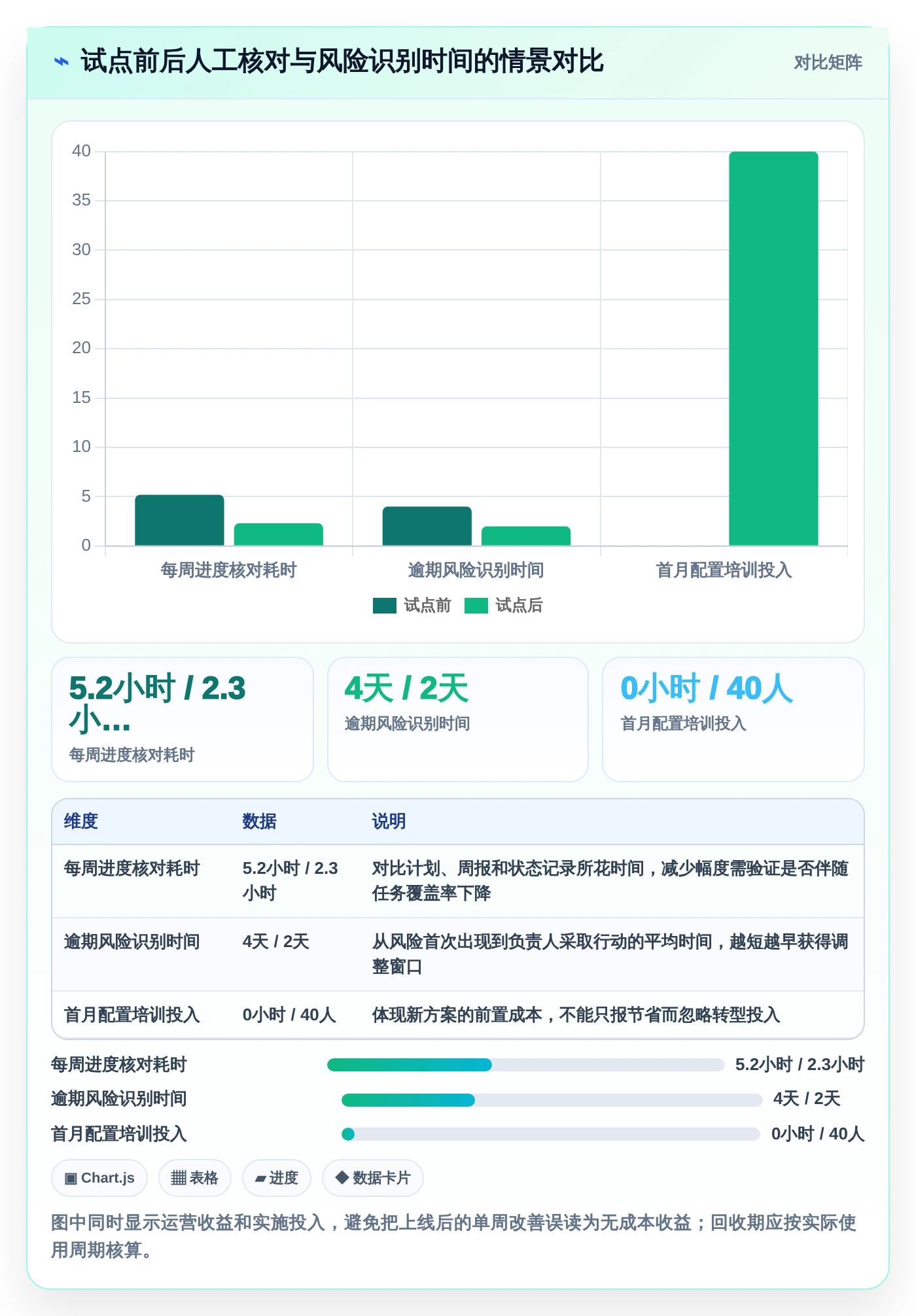Click description starting 从风险首次出现到负责人
This screenshot has height=1316, width=916.
[610, 954]
